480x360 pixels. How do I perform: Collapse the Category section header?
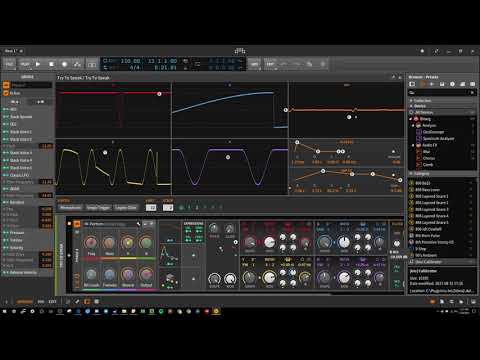[x=442, y=174]
